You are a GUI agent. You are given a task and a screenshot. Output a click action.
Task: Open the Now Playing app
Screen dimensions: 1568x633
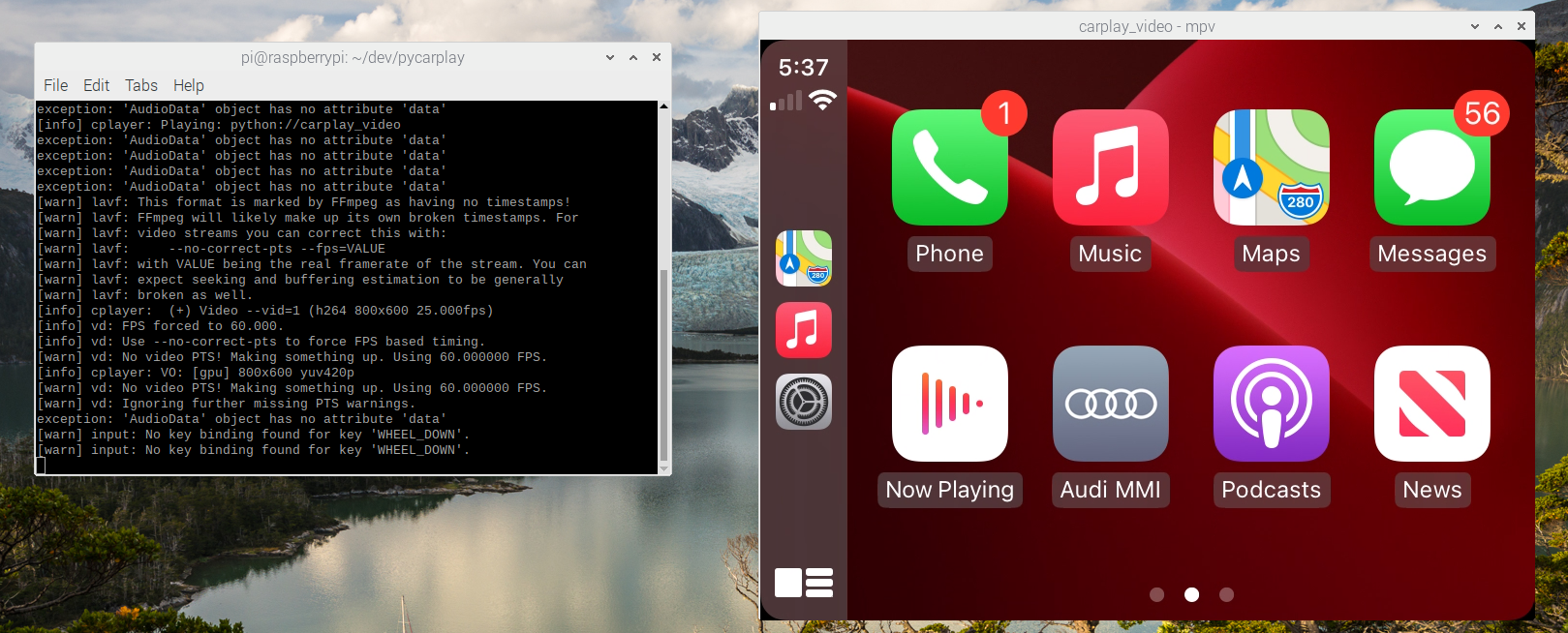949,404
